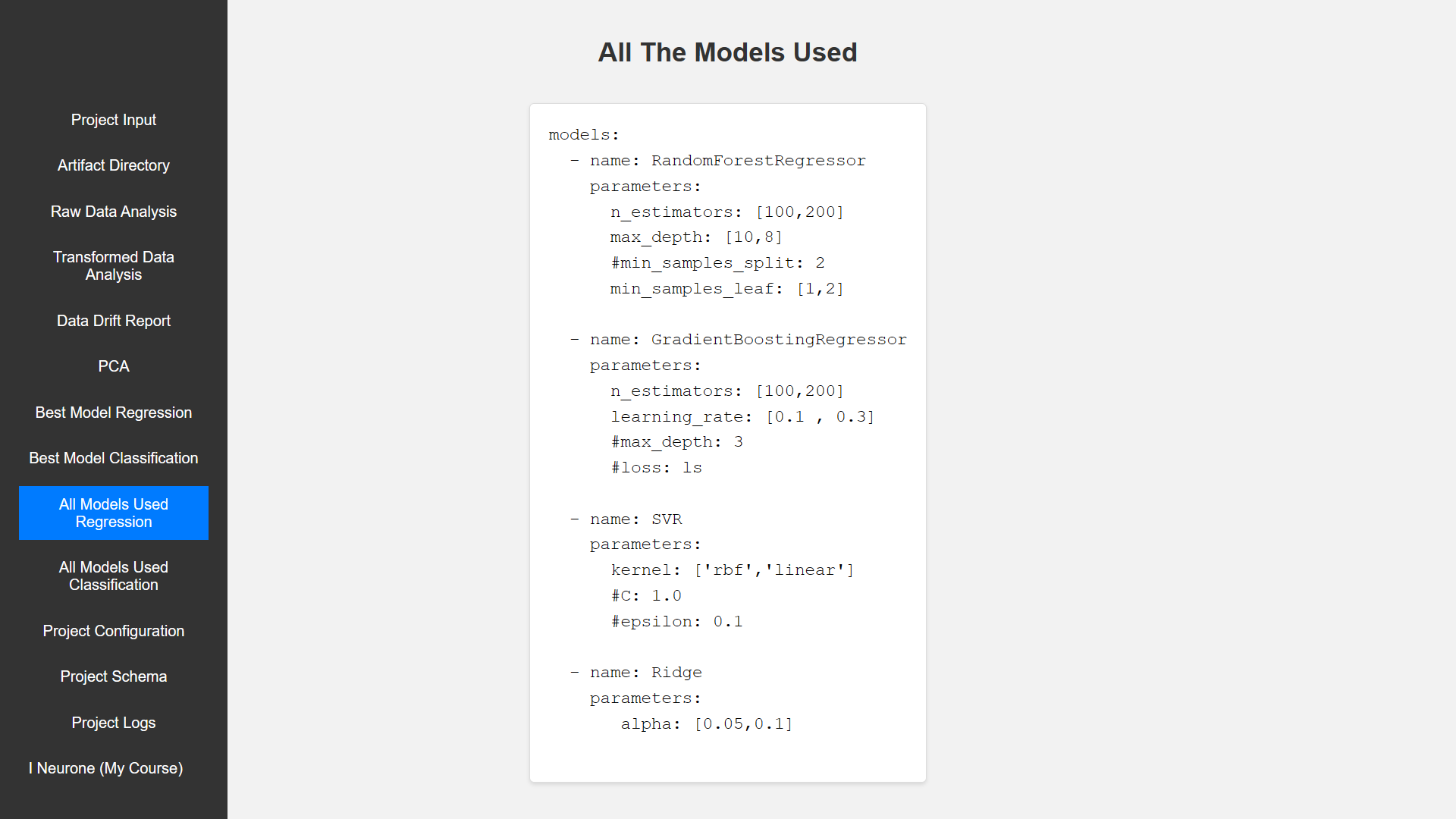Open Best Model Classification
Viewport: 1456px width, 819px height.
113,457
